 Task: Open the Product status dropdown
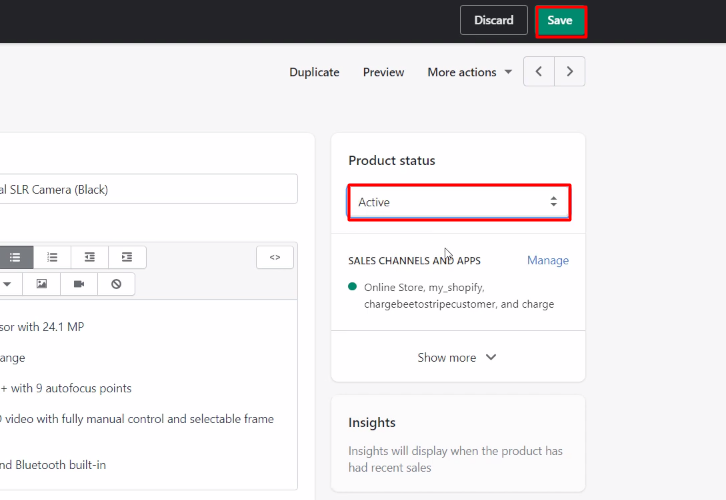pos(458,202)
